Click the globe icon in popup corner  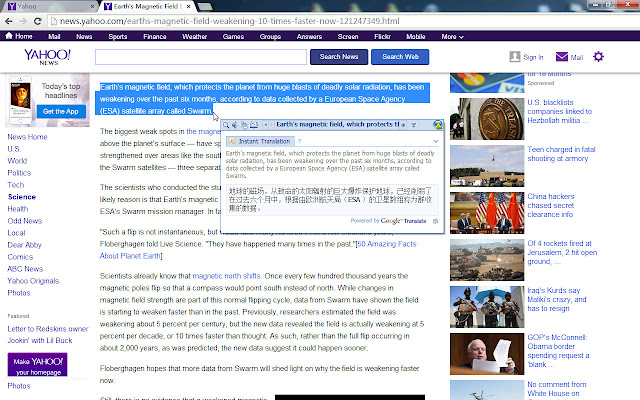[x=437, y=124]
